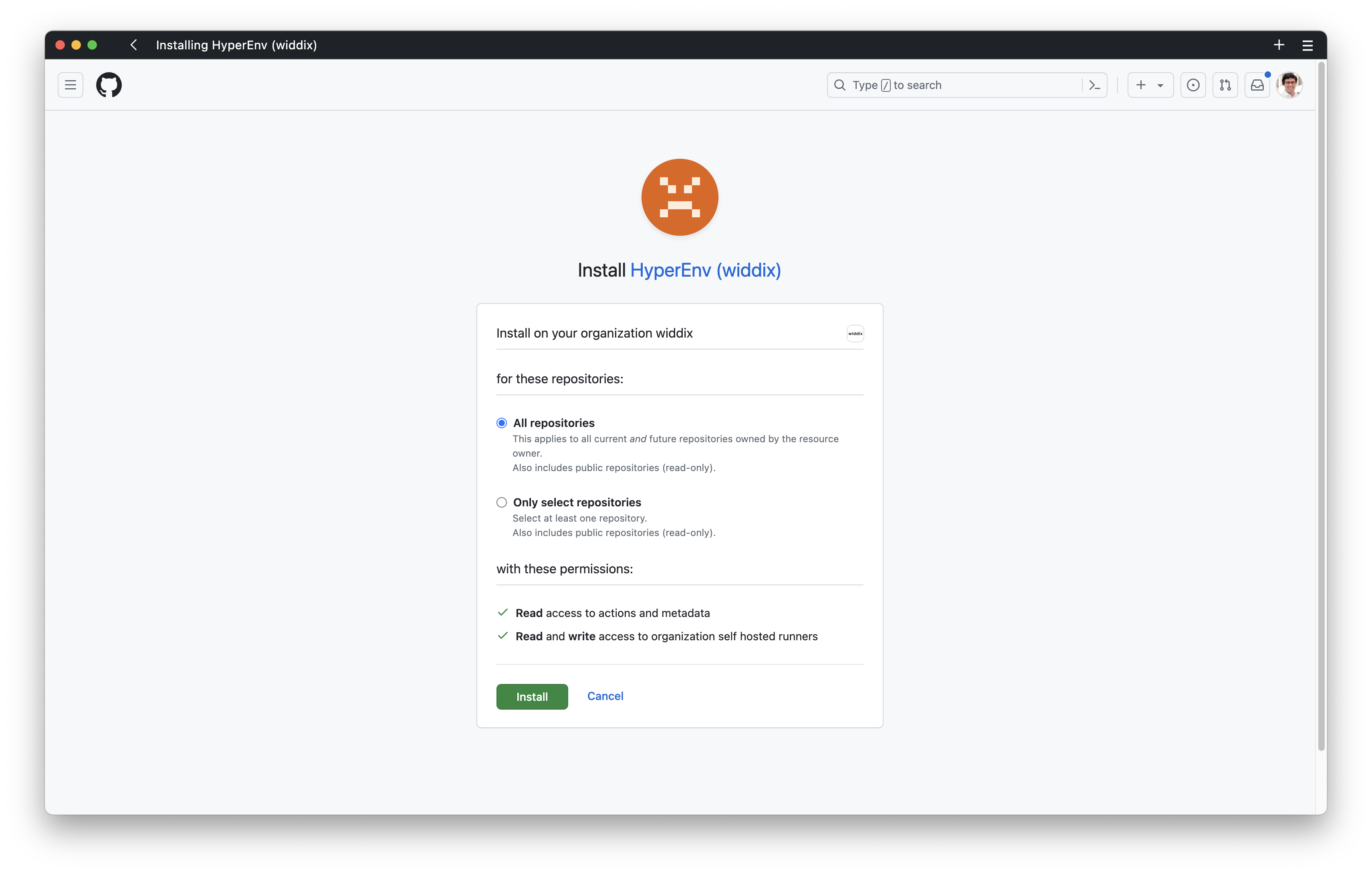Screen dimensions: 1372x874
Task: Click the search bar icon
Action: click(x=838, y=85)
